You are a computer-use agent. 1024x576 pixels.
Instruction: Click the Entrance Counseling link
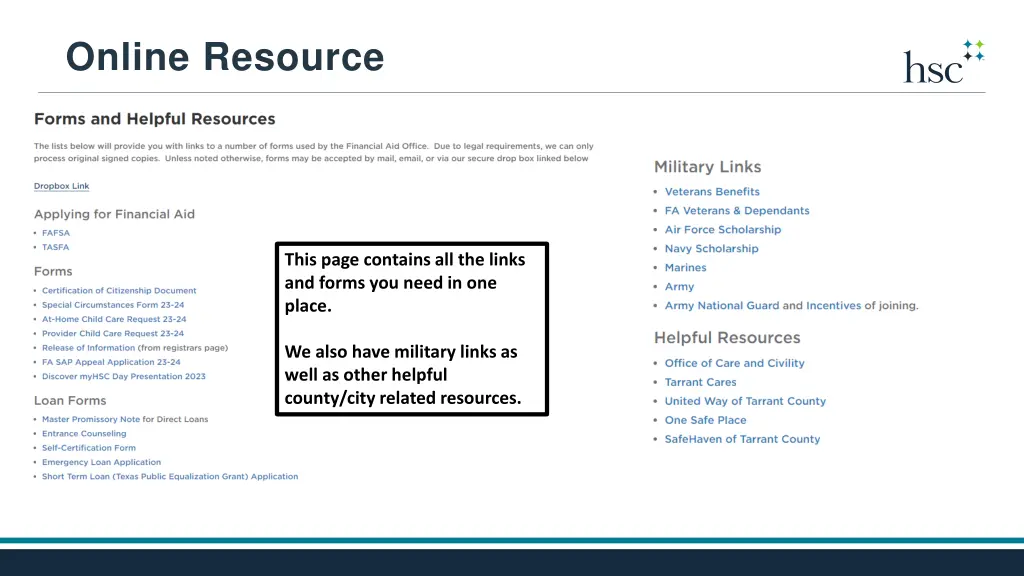point(84,433)
